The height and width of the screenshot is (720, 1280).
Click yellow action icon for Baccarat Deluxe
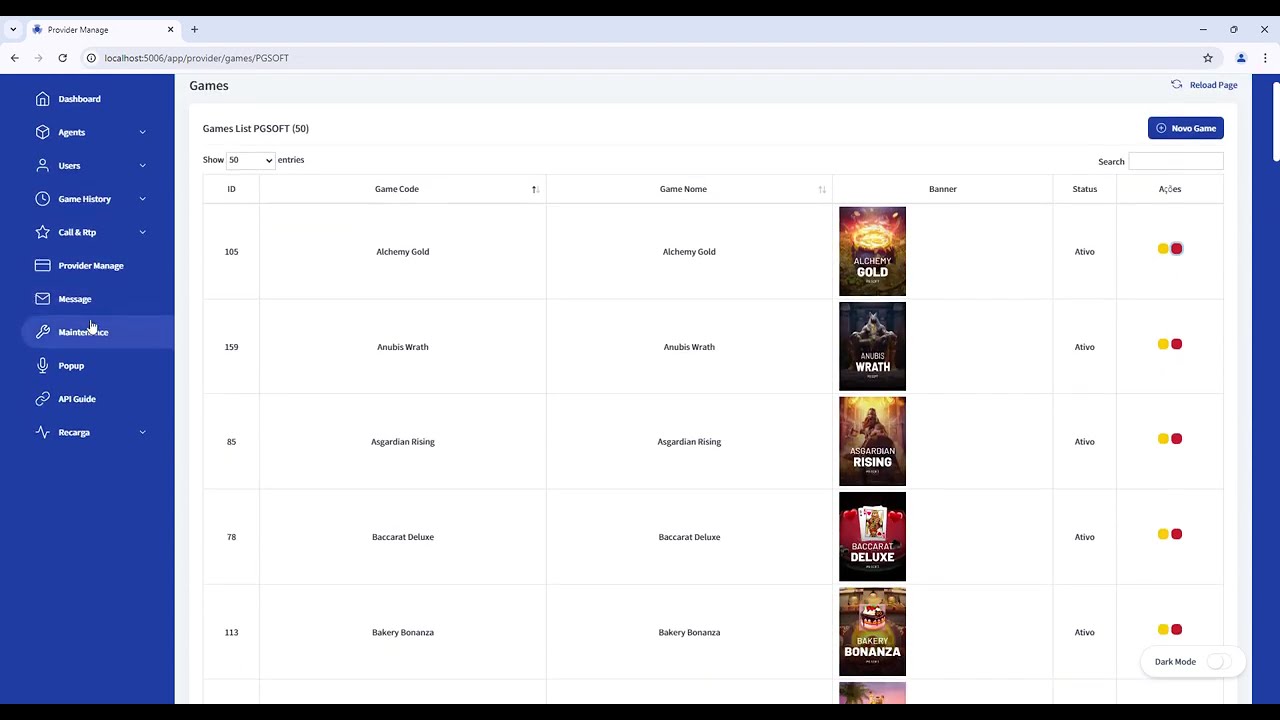(1163, 534)
